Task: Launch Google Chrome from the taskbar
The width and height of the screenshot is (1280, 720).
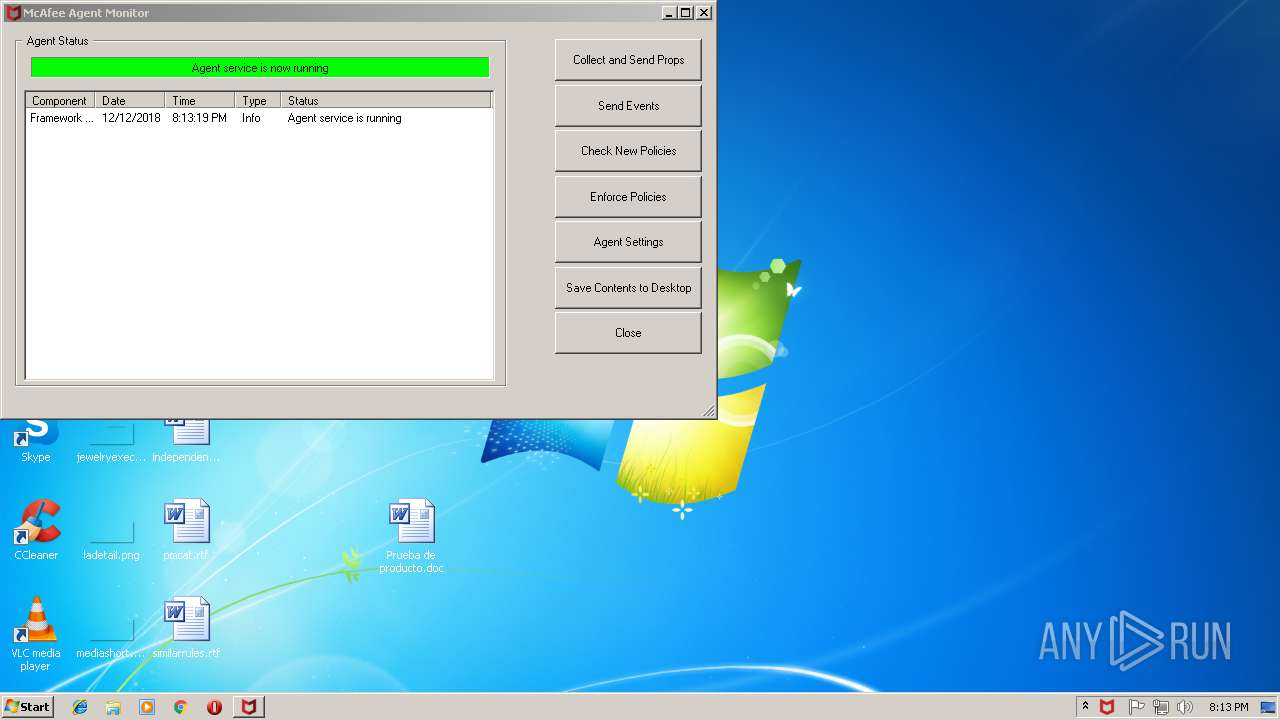Action: coord(180,707)
